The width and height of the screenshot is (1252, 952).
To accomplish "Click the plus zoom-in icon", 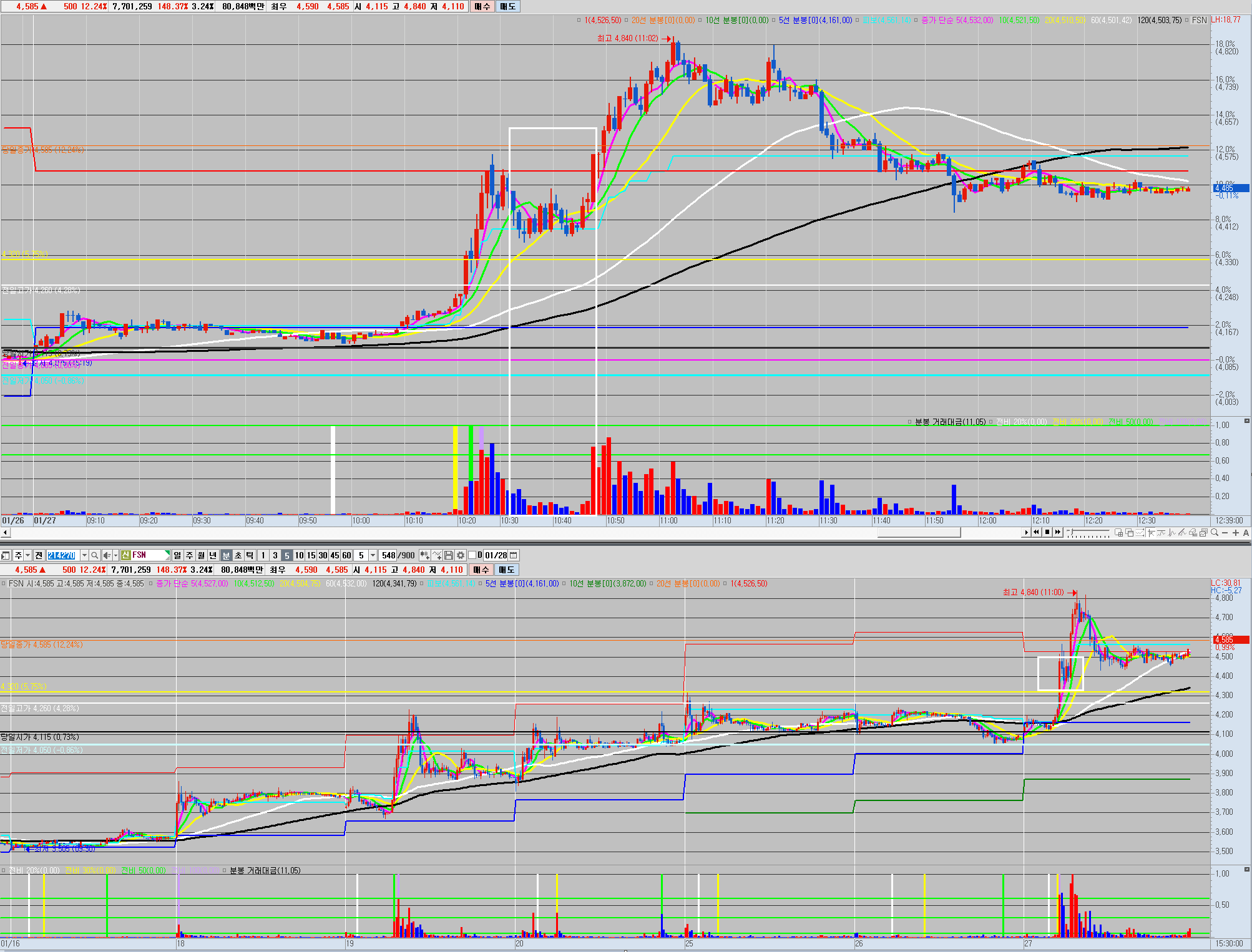I will (1235, 533).
